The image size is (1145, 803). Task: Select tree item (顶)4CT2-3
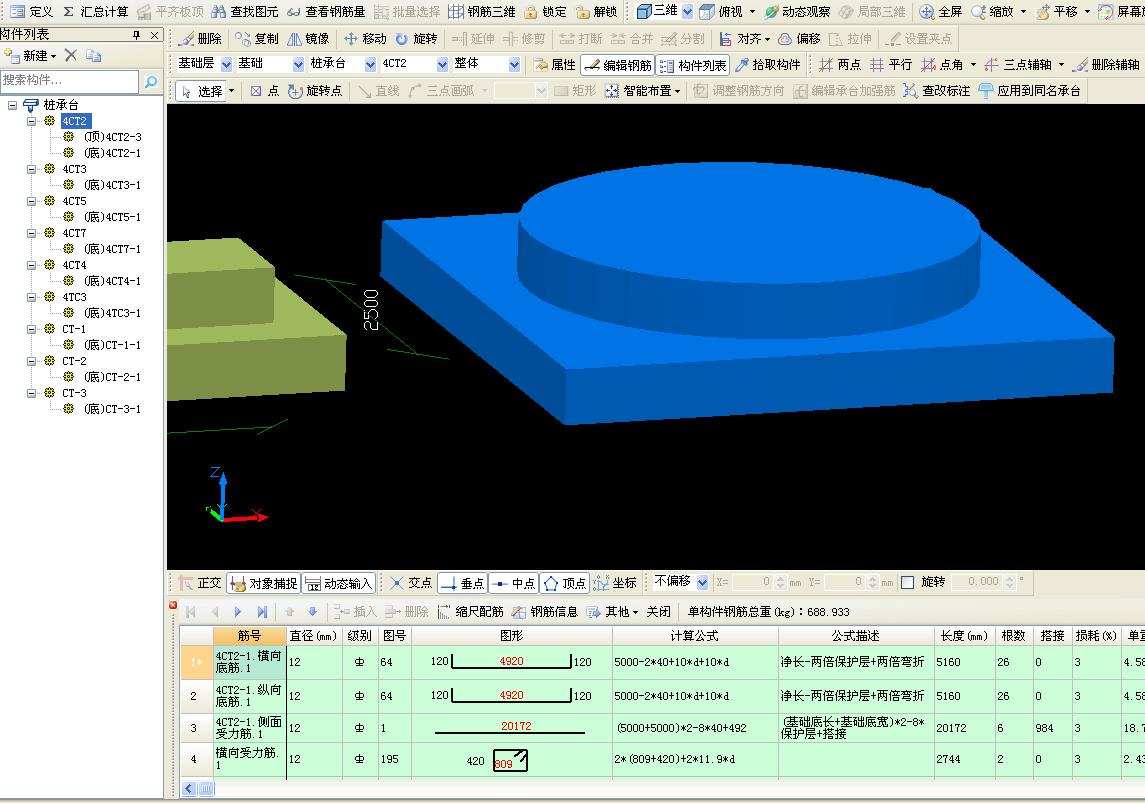pyautogui.click(x=112, y=137)
